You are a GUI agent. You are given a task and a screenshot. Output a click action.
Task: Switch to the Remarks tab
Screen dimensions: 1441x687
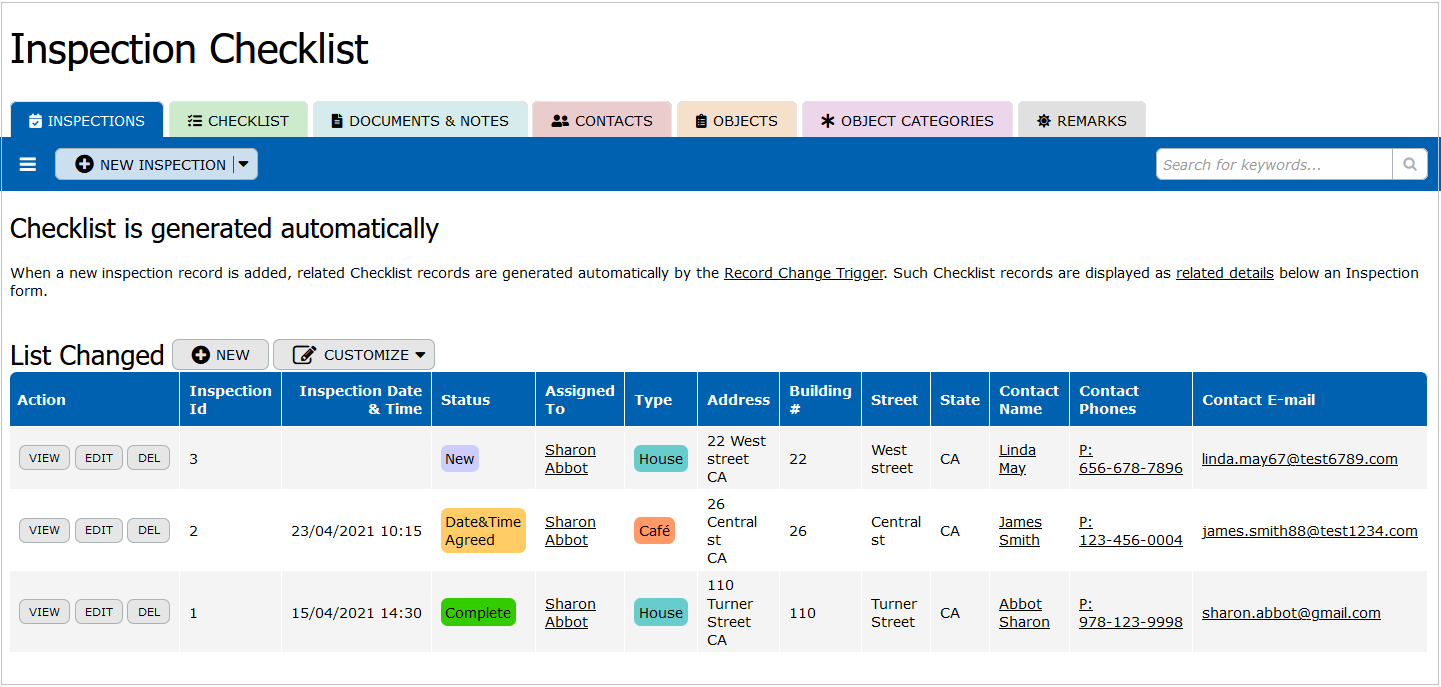(1081, 121)
